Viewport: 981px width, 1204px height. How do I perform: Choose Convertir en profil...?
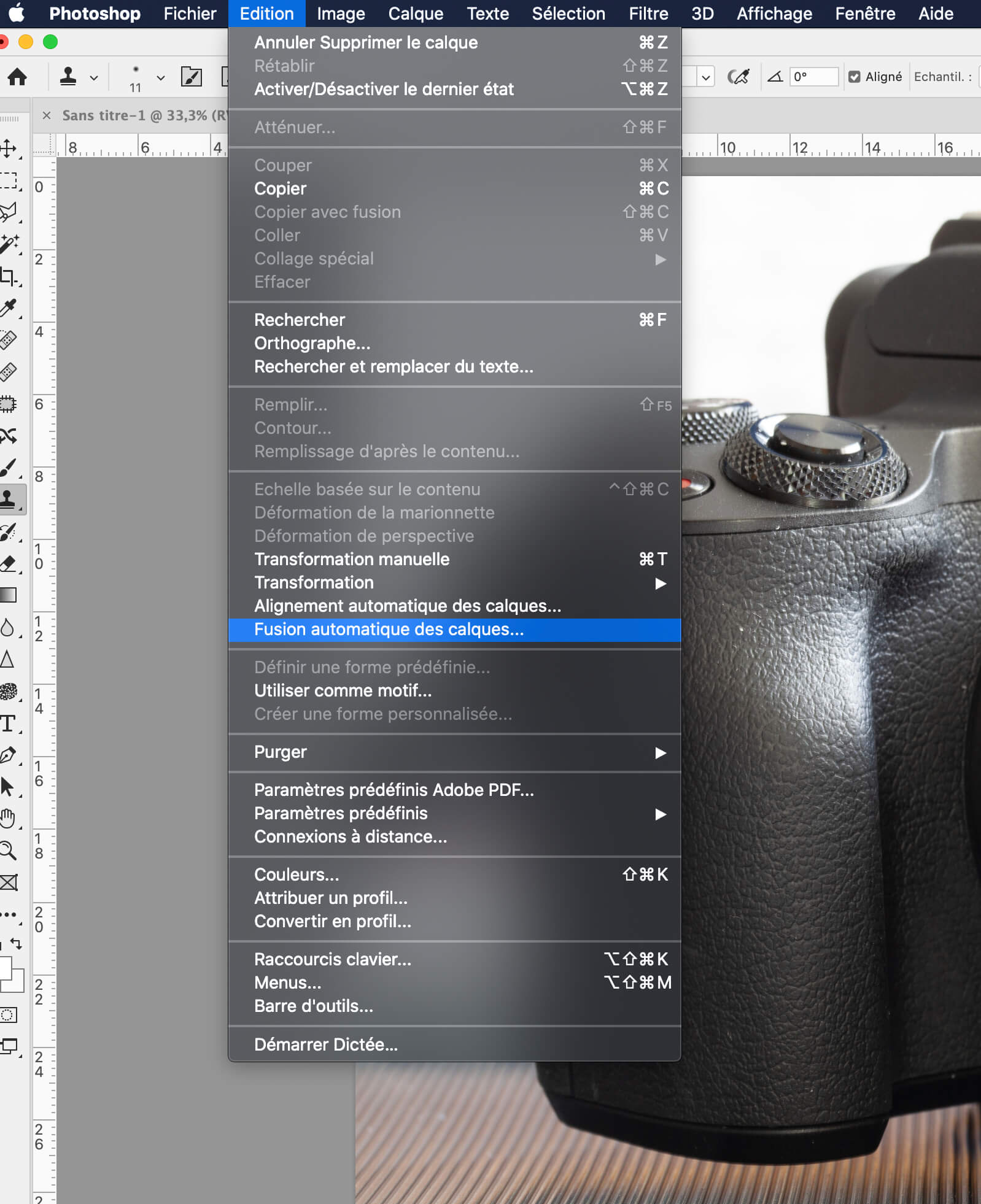pos(454,921)
